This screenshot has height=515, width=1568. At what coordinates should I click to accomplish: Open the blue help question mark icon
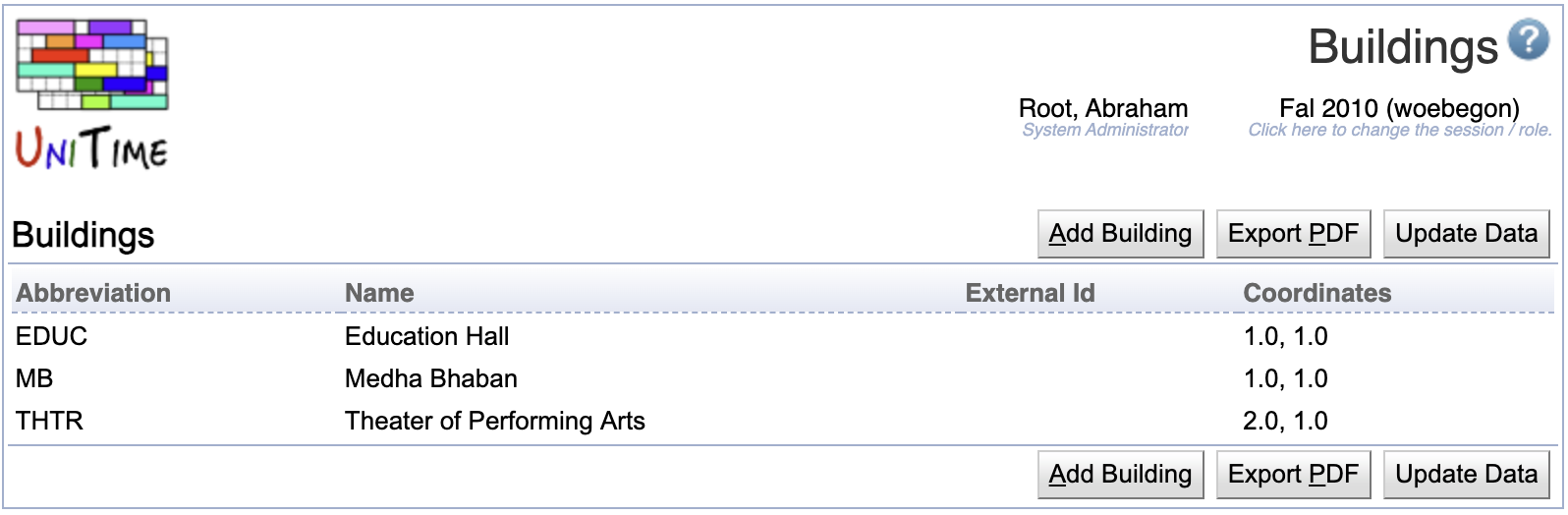pyautogui.click(x=1529, y=40)
